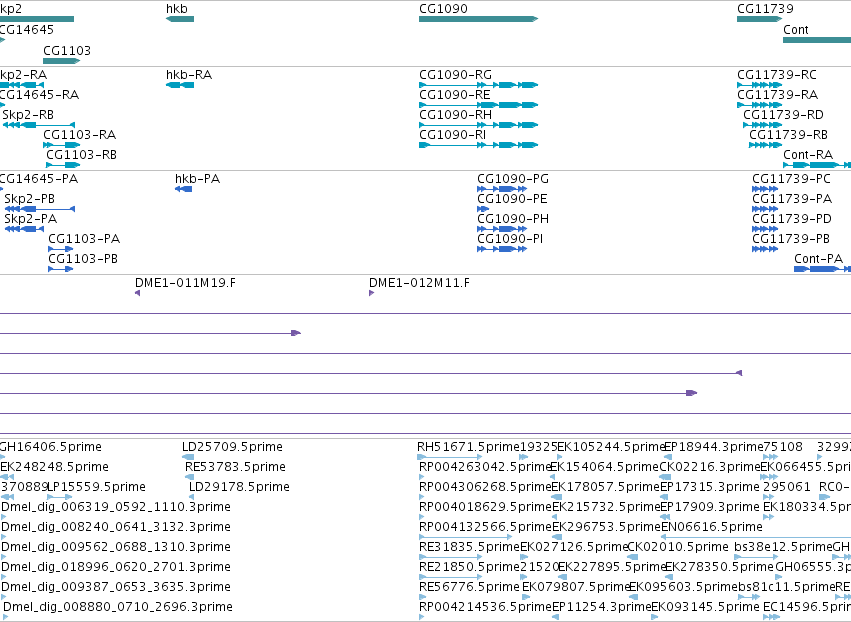Select the CG1090-PH protein
Image resolution: width=851 pixels, height=622 pixels.
point(502,229)
